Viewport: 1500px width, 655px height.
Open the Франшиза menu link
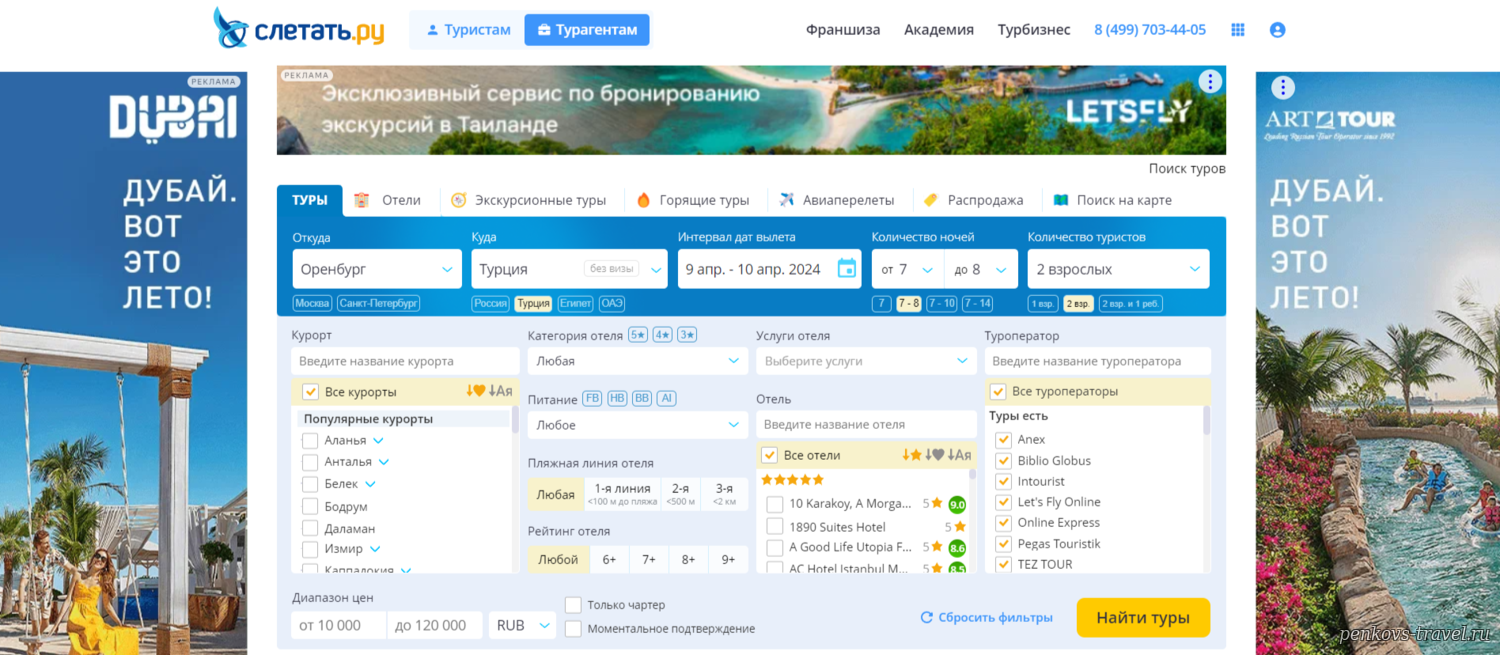(843, 30)
